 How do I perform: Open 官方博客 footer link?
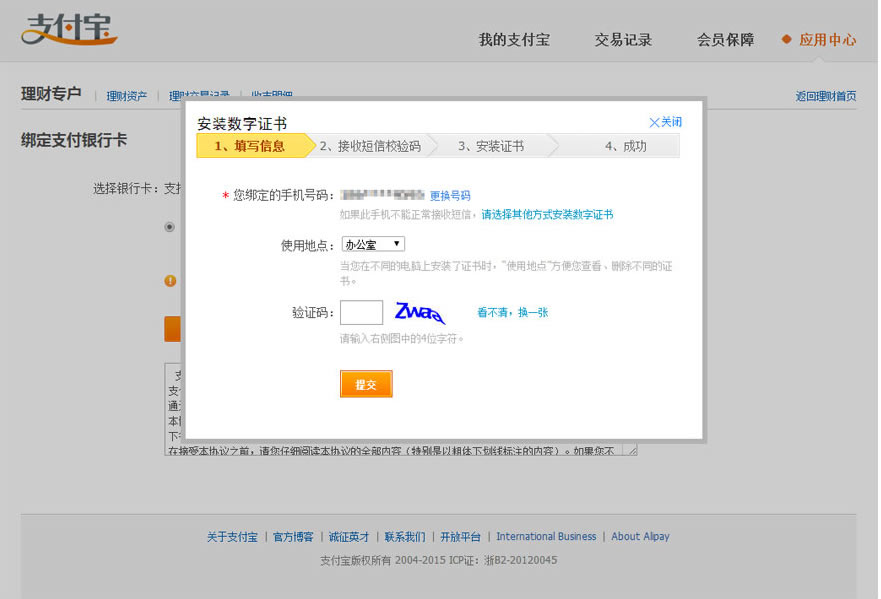[293, 537]
